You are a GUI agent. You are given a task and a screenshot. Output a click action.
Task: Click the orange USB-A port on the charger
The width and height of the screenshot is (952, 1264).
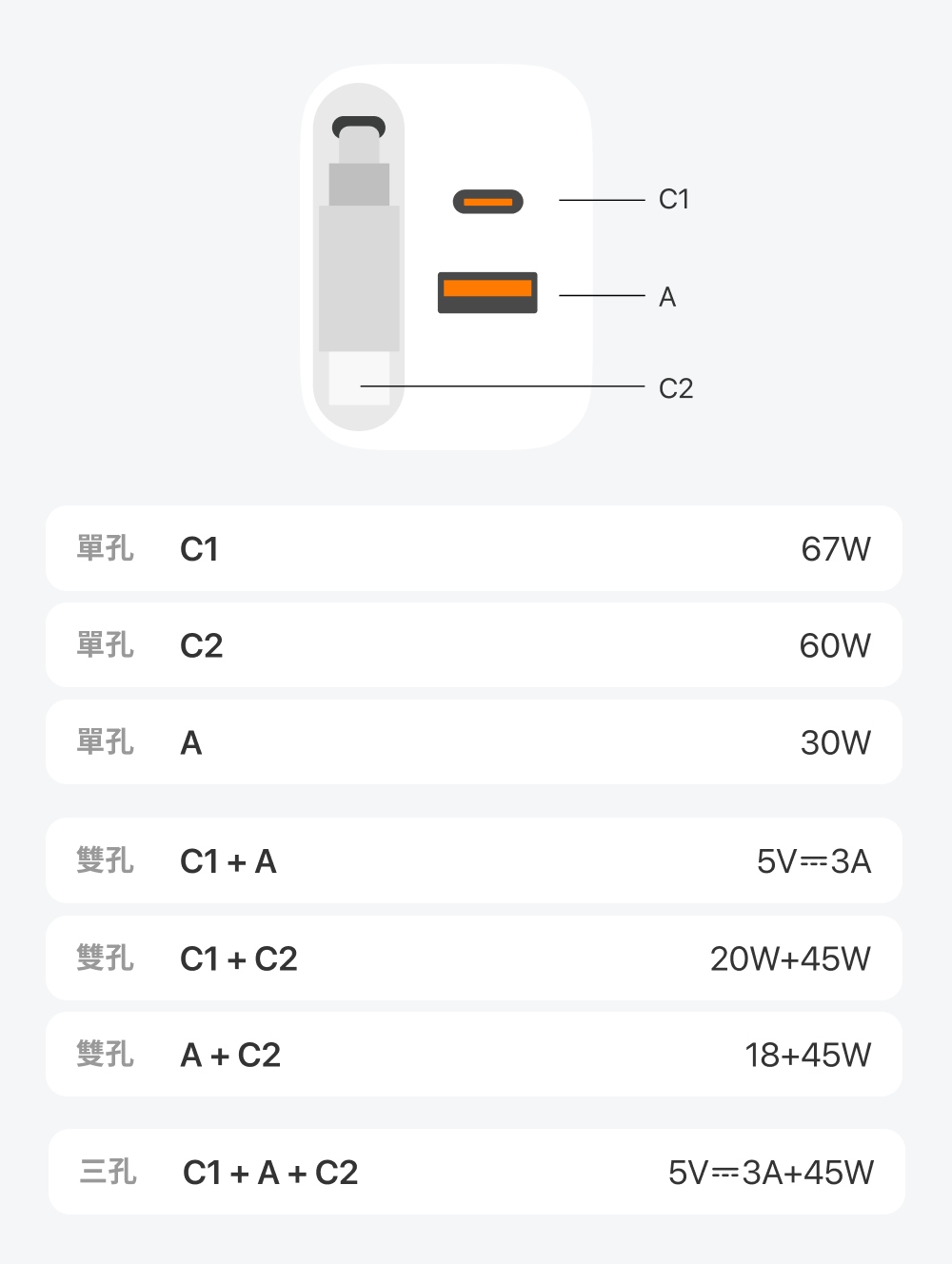(487, 292)
